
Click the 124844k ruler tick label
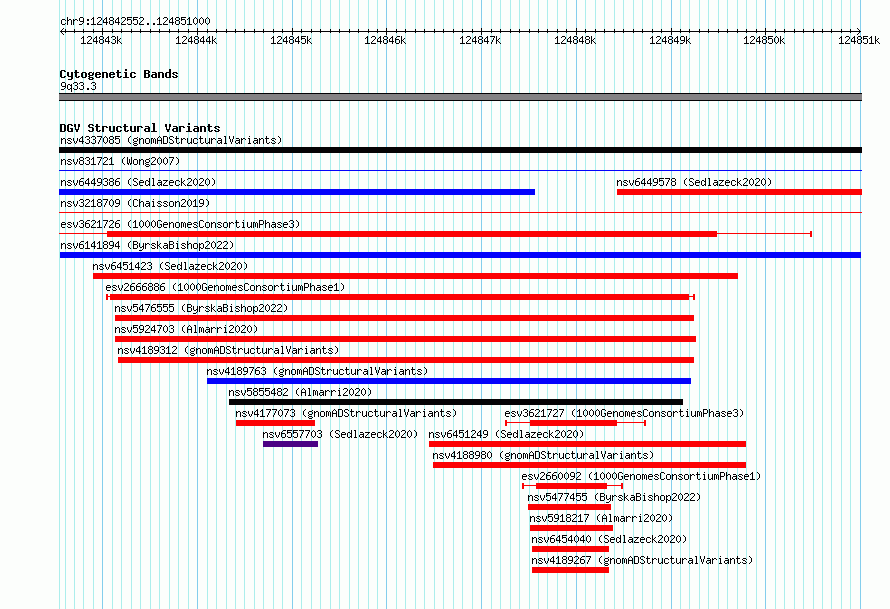[x=196, y=40]
